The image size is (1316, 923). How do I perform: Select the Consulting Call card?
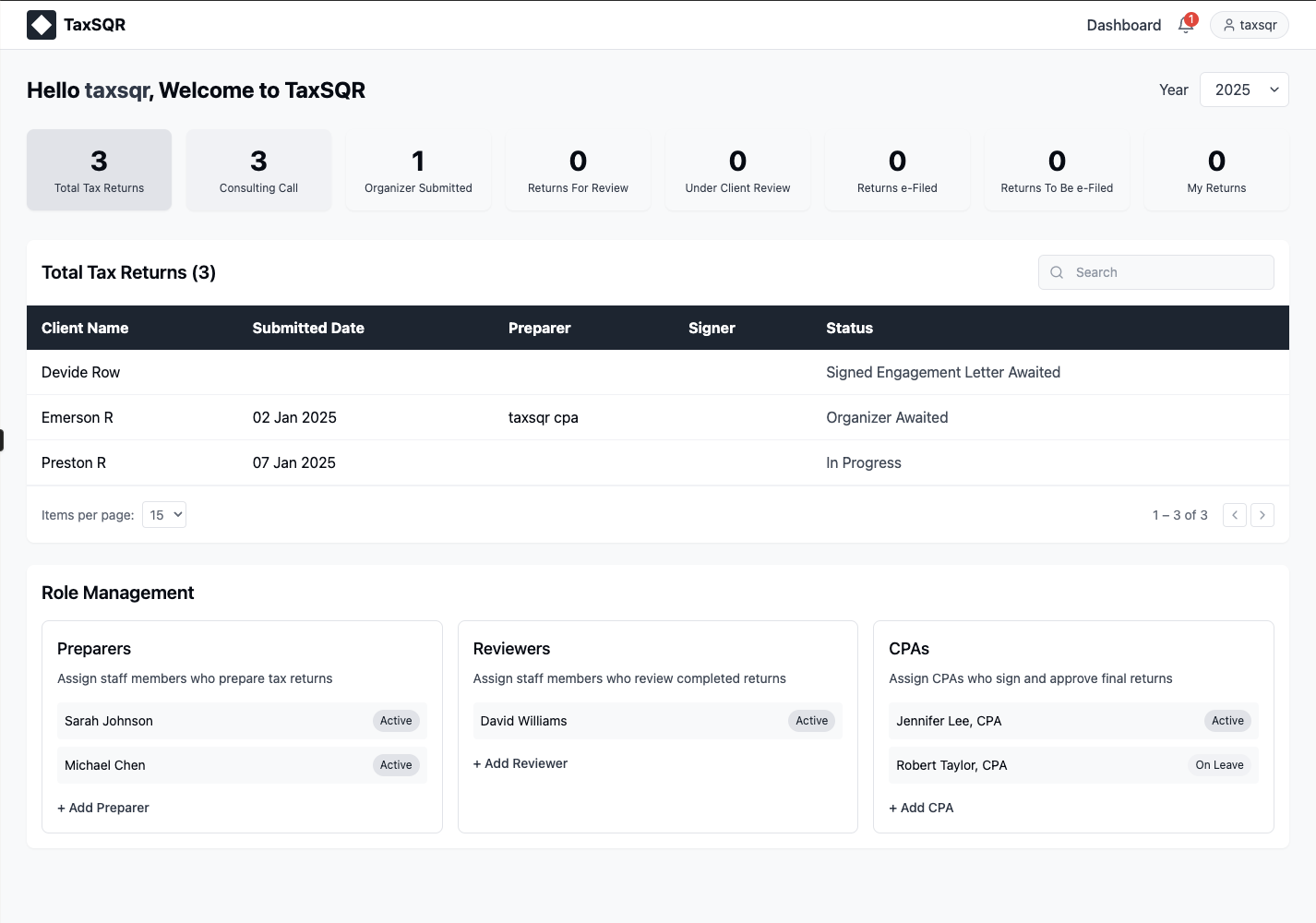pyautogui.click(x=258, y=171)
